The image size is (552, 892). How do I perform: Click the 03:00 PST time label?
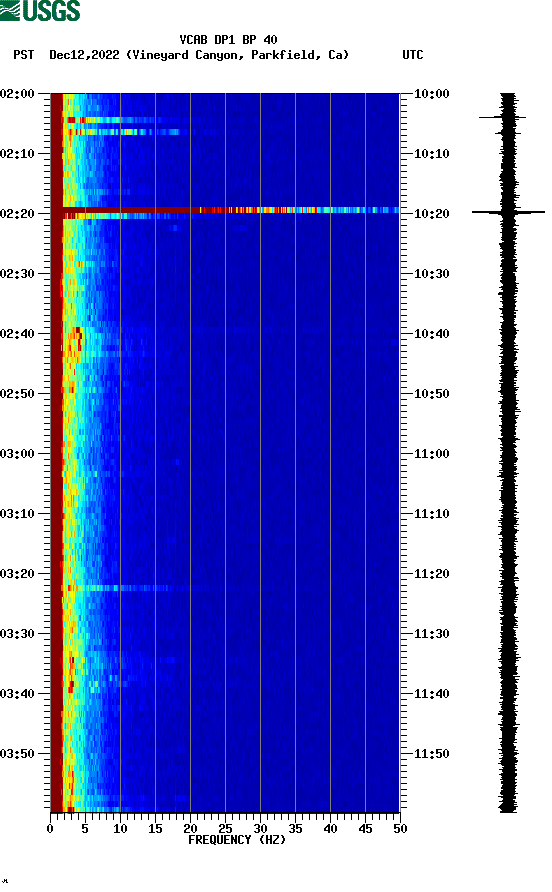[17, 454]
